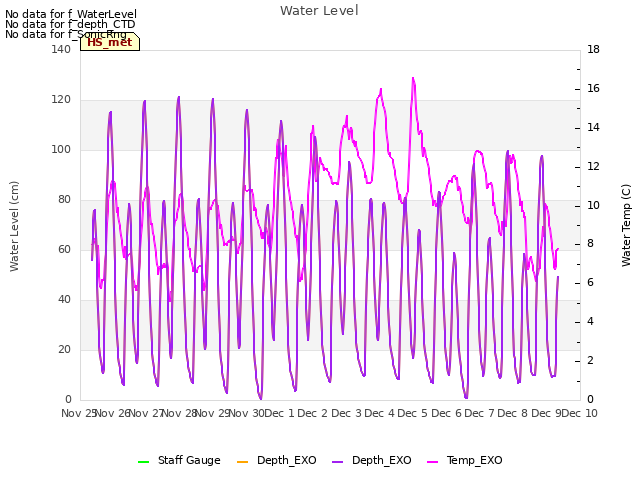Click the 120 value on left axis
Image resolution: width=640 pixels, height=480 pixels.
coord(61,99)
